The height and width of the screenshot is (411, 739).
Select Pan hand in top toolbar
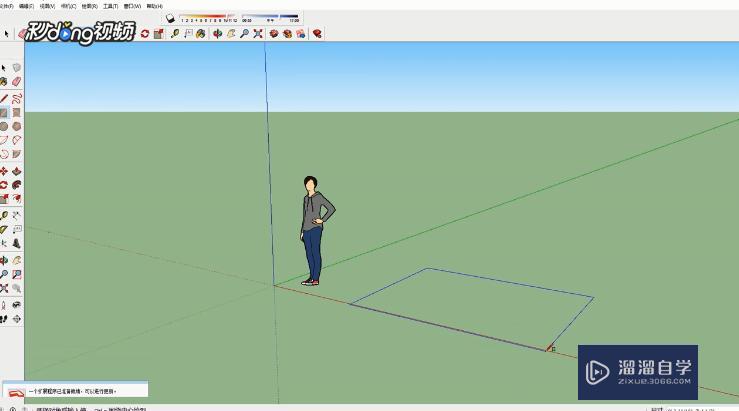[231, 33]
